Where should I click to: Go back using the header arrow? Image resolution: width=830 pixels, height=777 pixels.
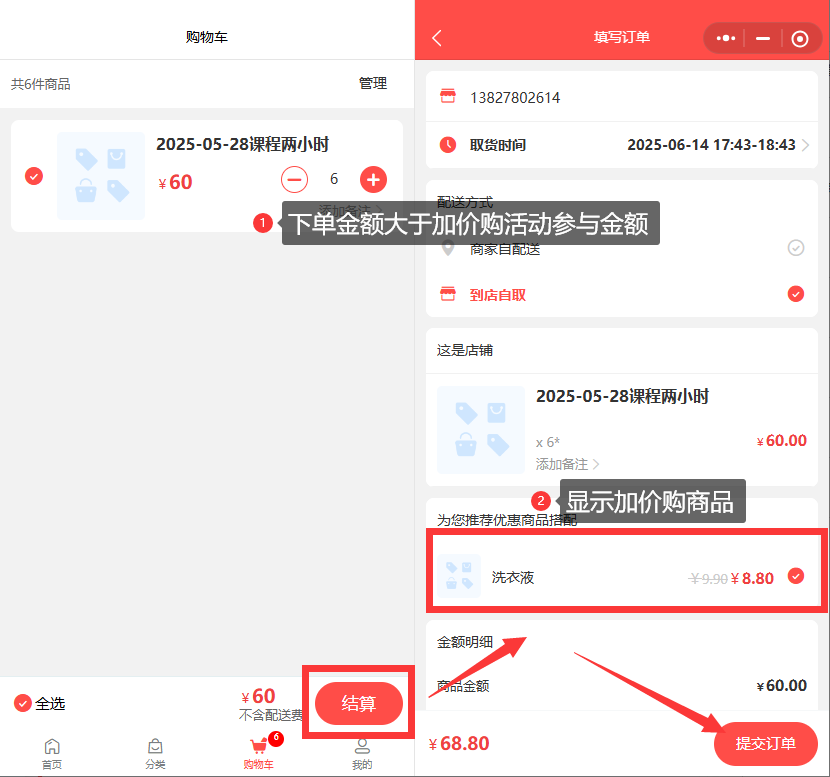437,38
